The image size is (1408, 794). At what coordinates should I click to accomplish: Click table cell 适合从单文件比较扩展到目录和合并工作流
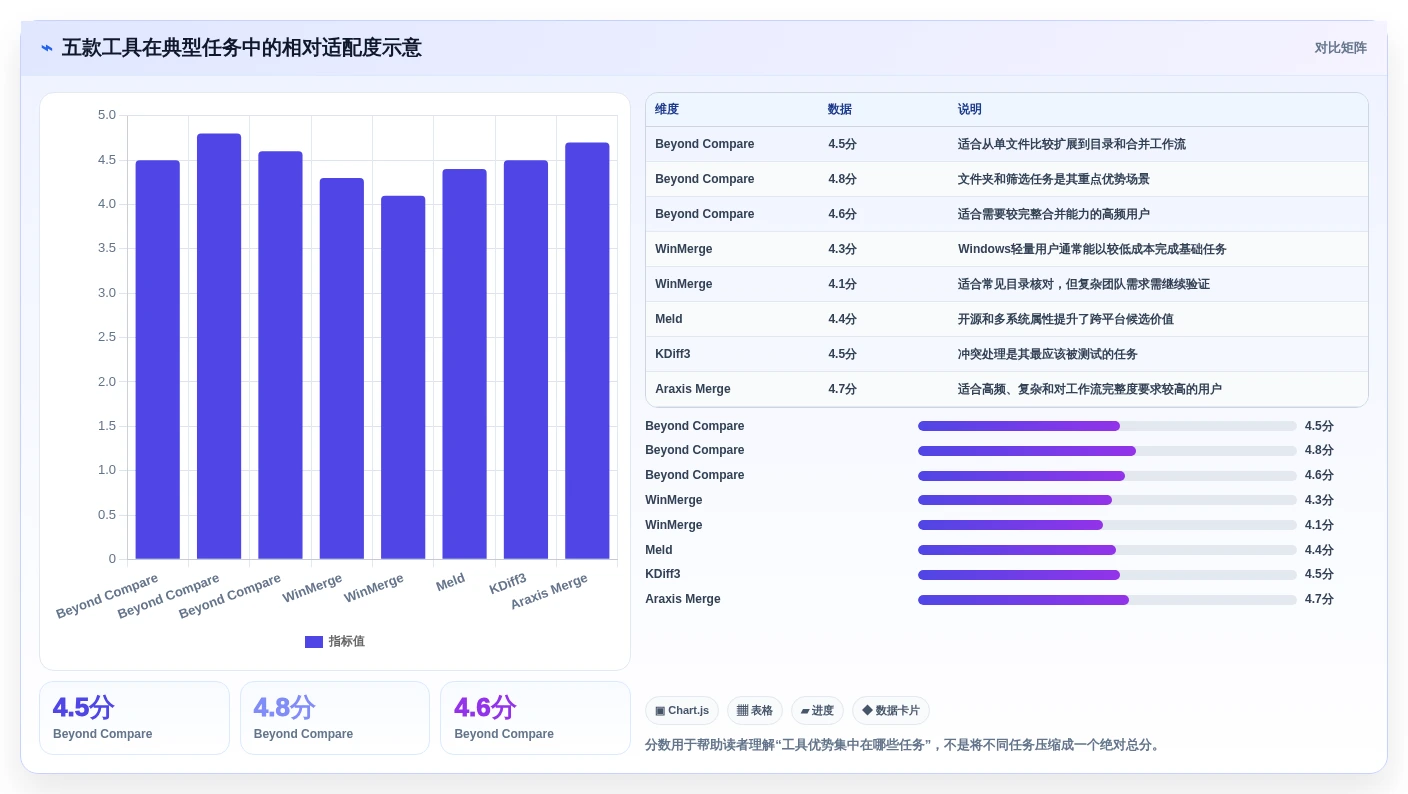click(1072, 144)
